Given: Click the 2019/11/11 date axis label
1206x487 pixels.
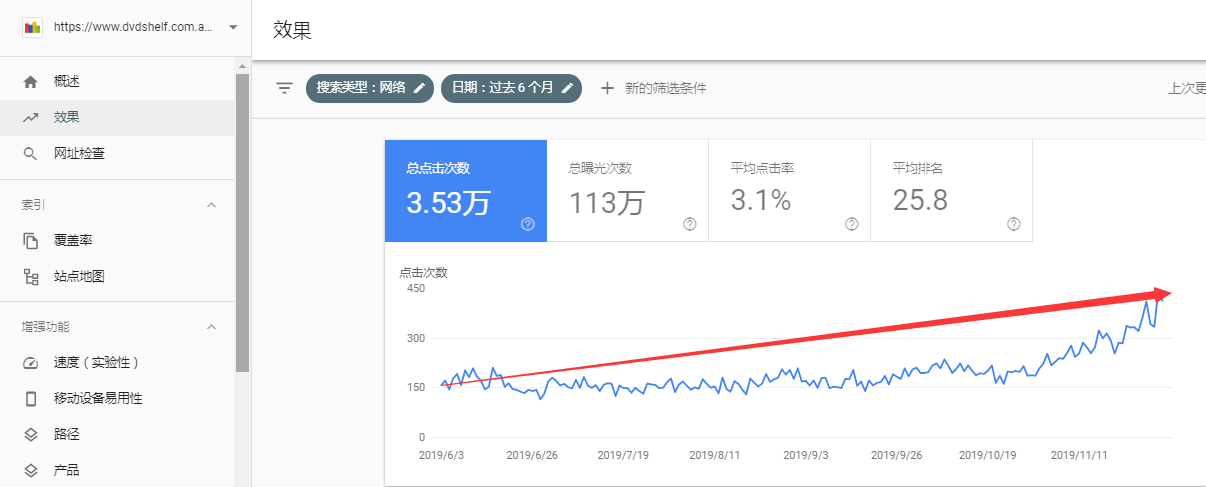Looking at the screenshot, I should click(1081, 454).
